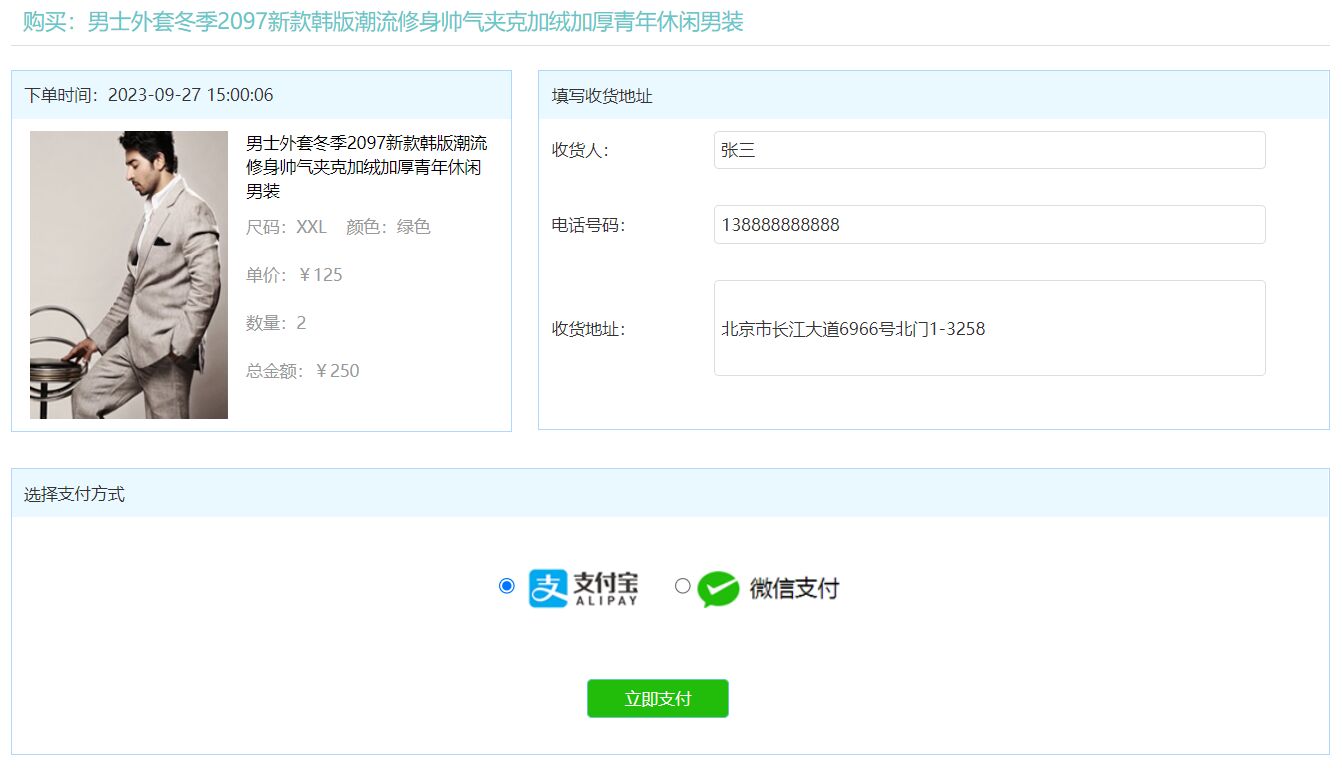Click the 收货地址 text area
1342x768 pixels.
990,328
